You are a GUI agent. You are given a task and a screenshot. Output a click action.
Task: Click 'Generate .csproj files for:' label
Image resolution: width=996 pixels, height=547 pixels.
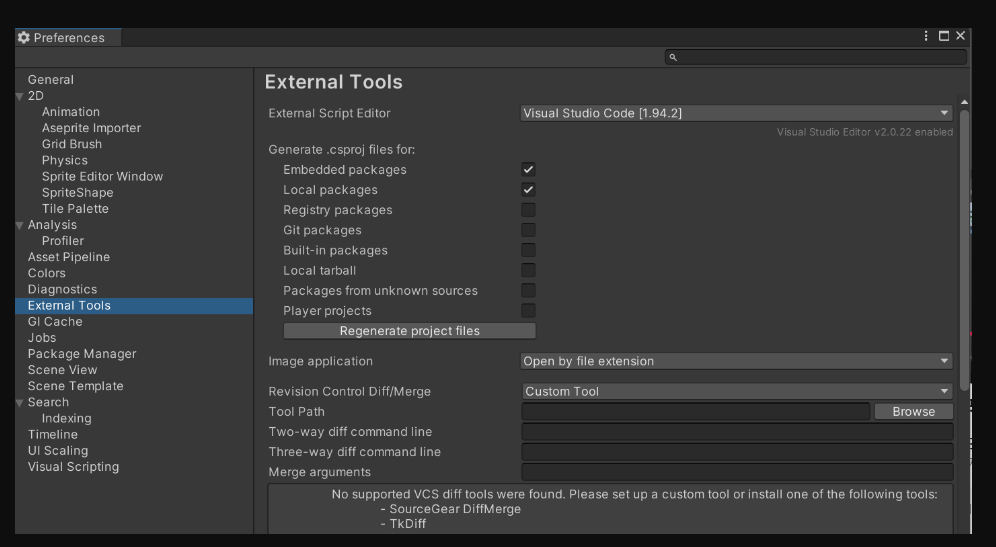coord(342,150)
